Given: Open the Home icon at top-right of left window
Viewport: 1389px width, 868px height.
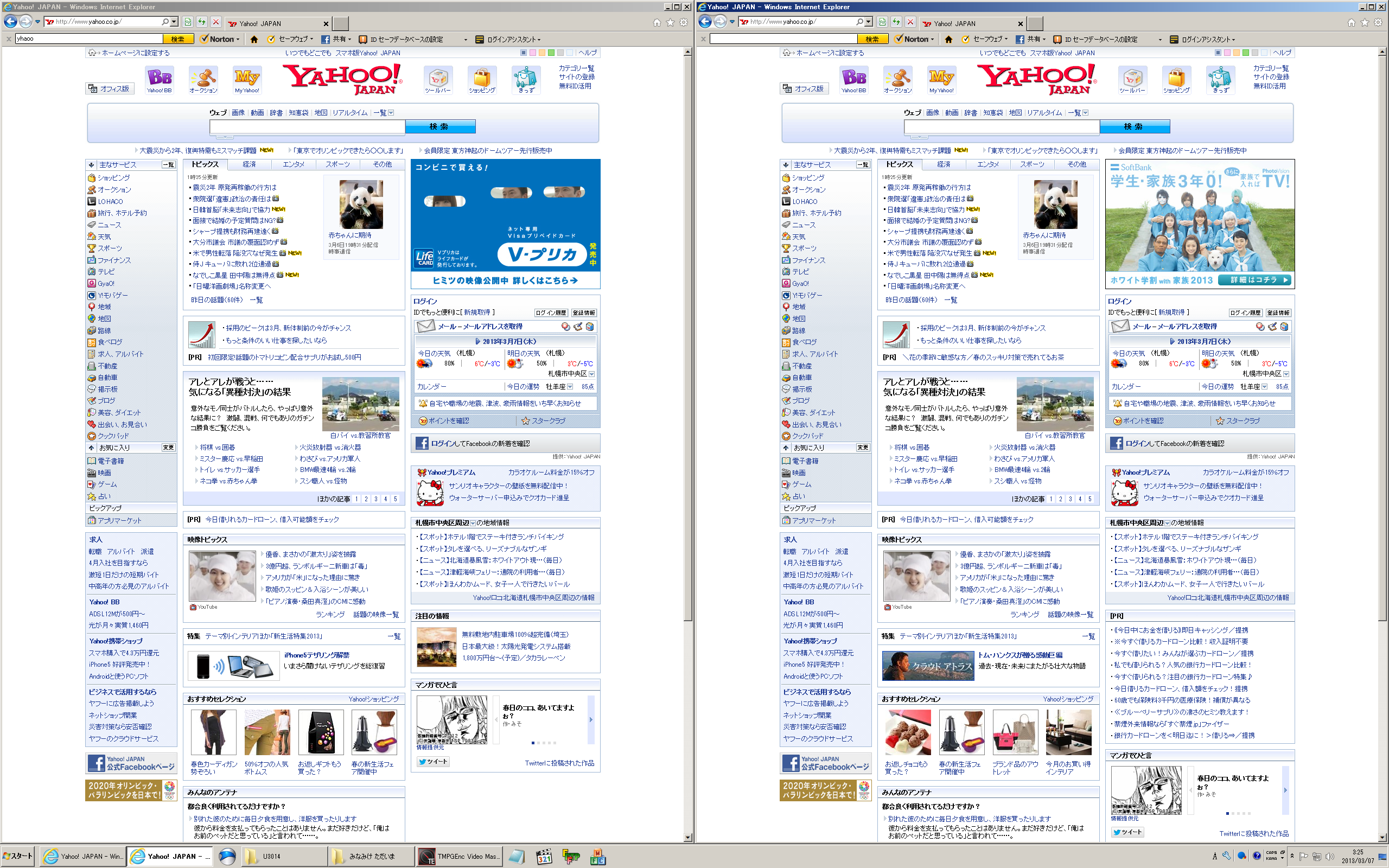Looking at the screenshot, I should pyautogui.click(x=657, y=22).
